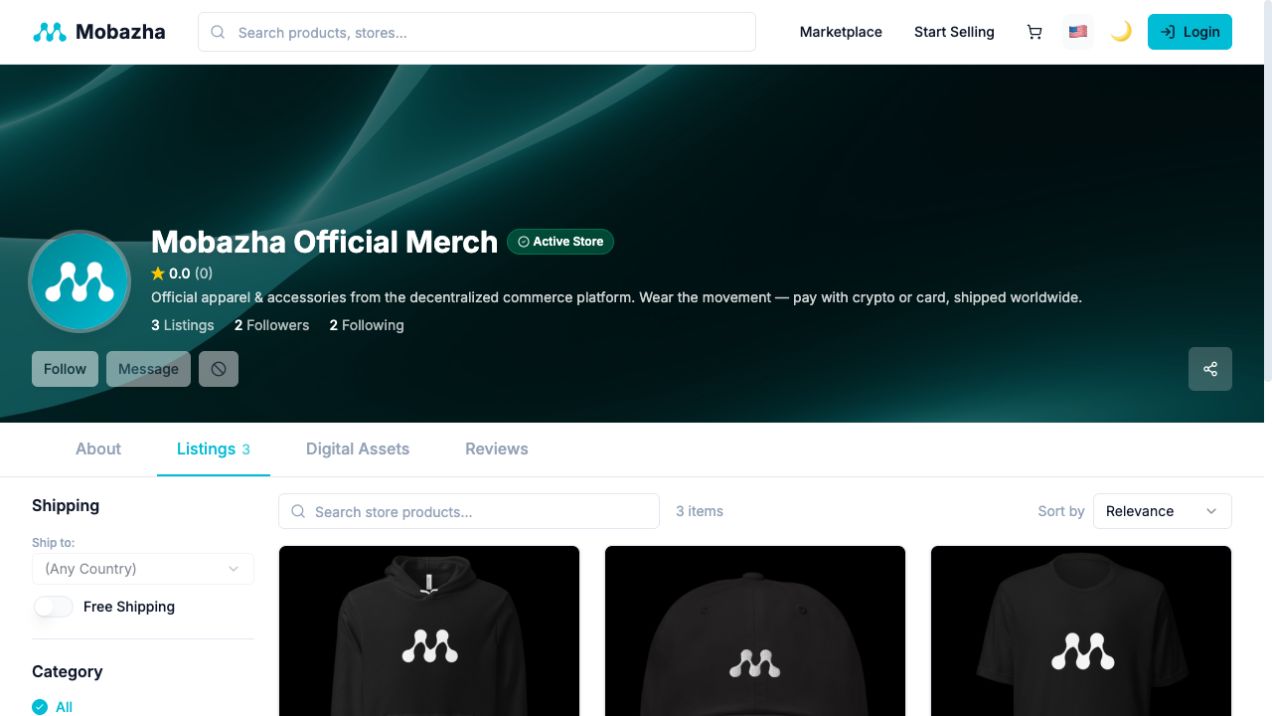Open the shopping cart icon
The image size is (1272, 716).
point(1034,32)
